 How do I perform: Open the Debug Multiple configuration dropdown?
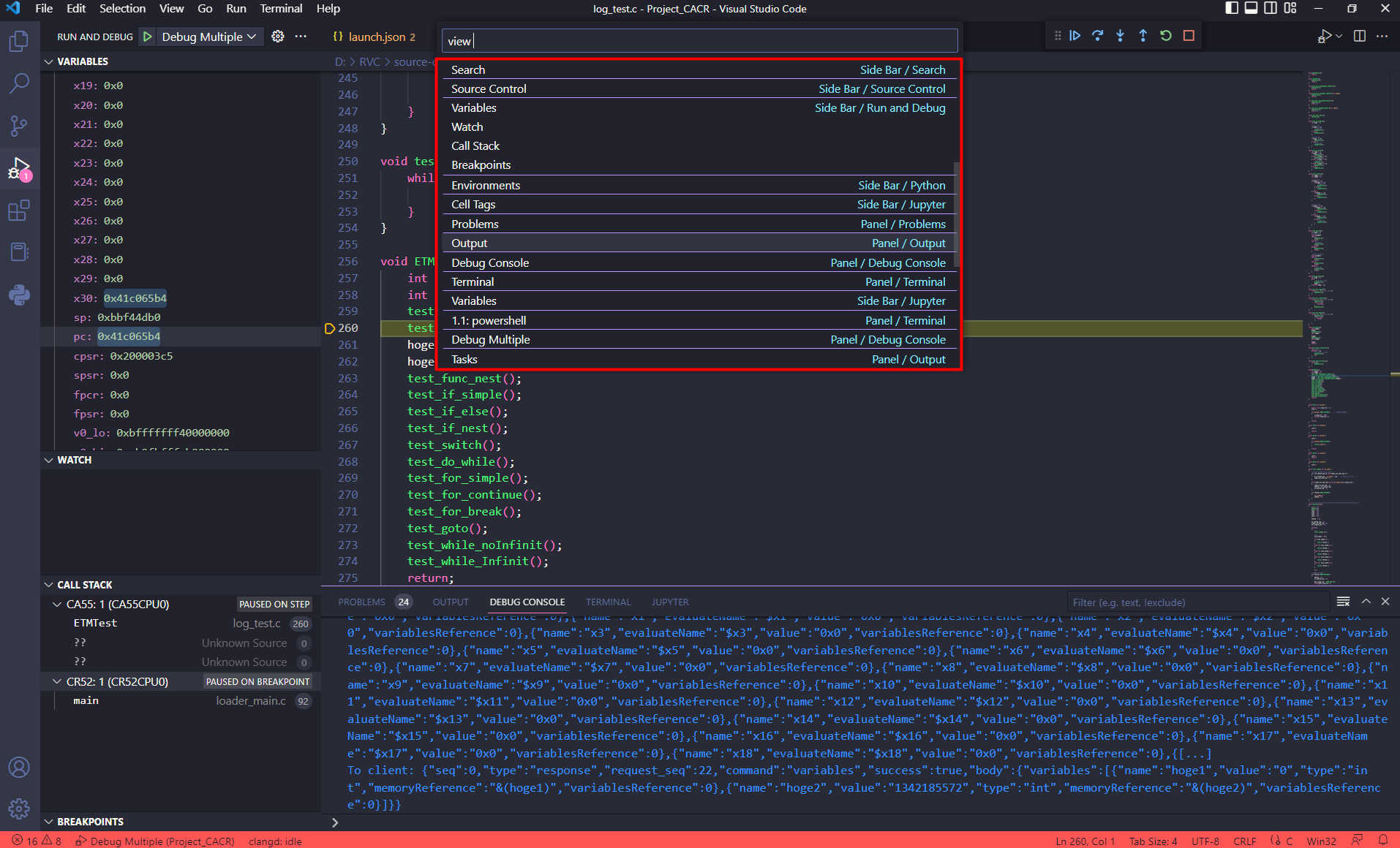click(208, 37)
